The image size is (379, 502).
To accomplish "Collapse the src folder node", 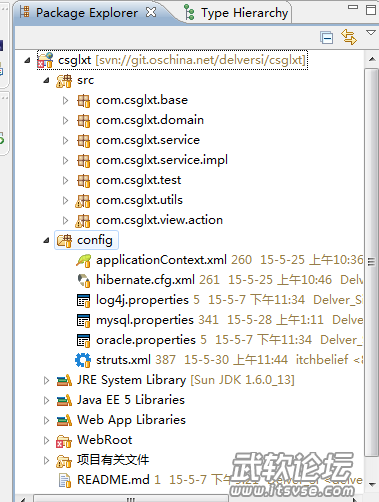I will [x=47, y=80].
